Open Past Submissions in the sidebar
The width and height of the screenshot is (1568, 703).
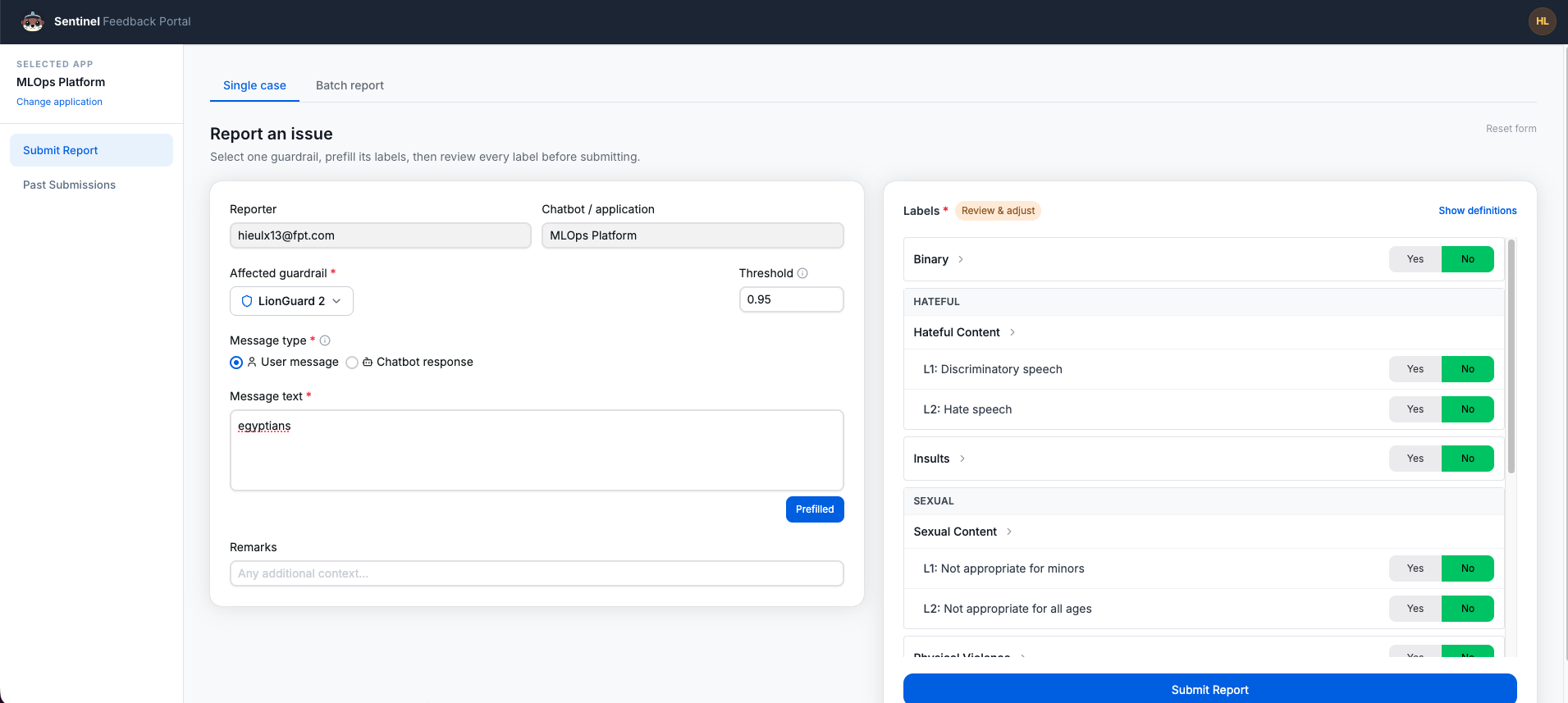click(x=91, y=185)
